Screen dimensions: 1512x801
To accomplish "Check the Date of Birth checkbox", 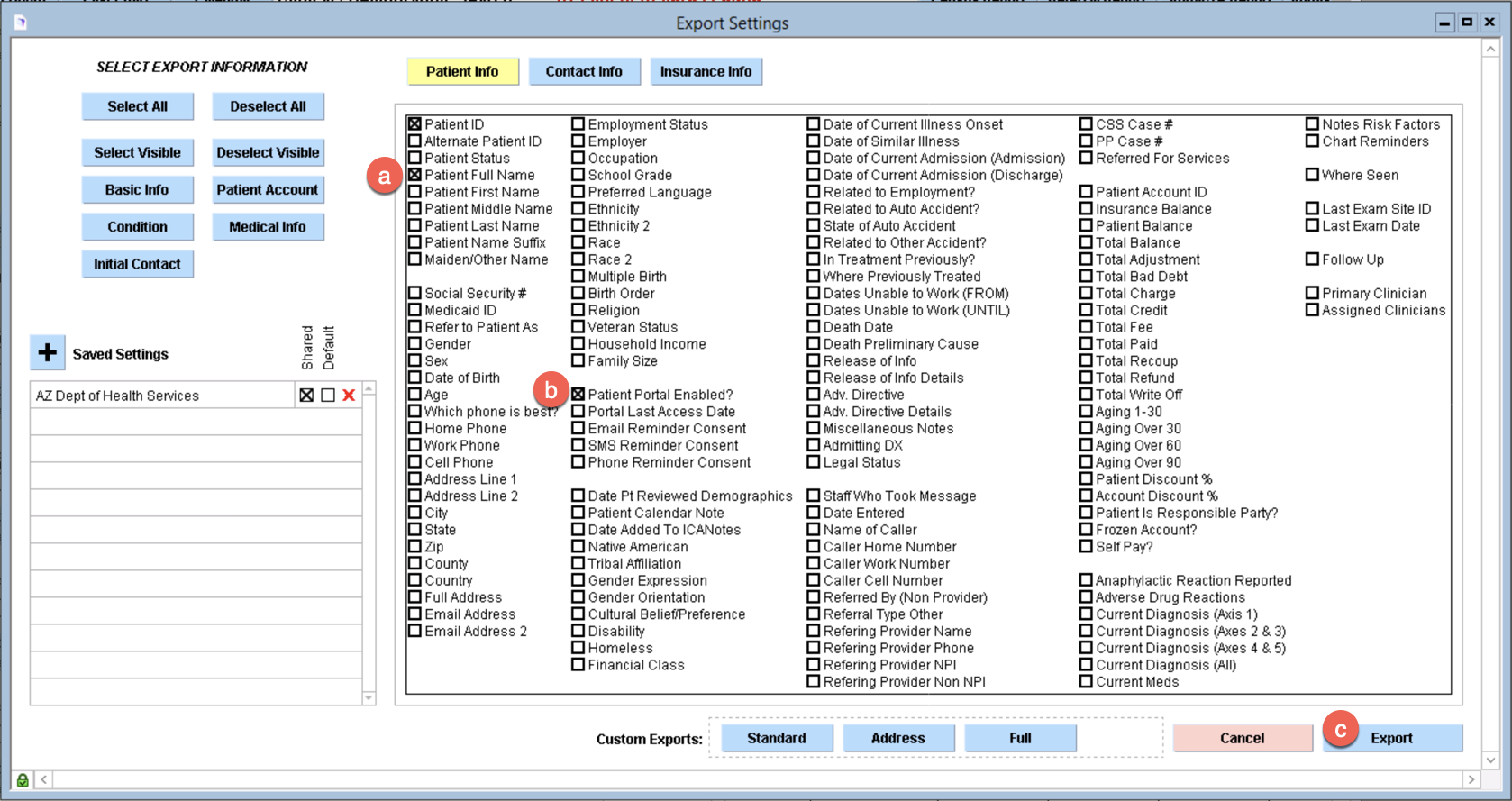I will tap(414, 378).
